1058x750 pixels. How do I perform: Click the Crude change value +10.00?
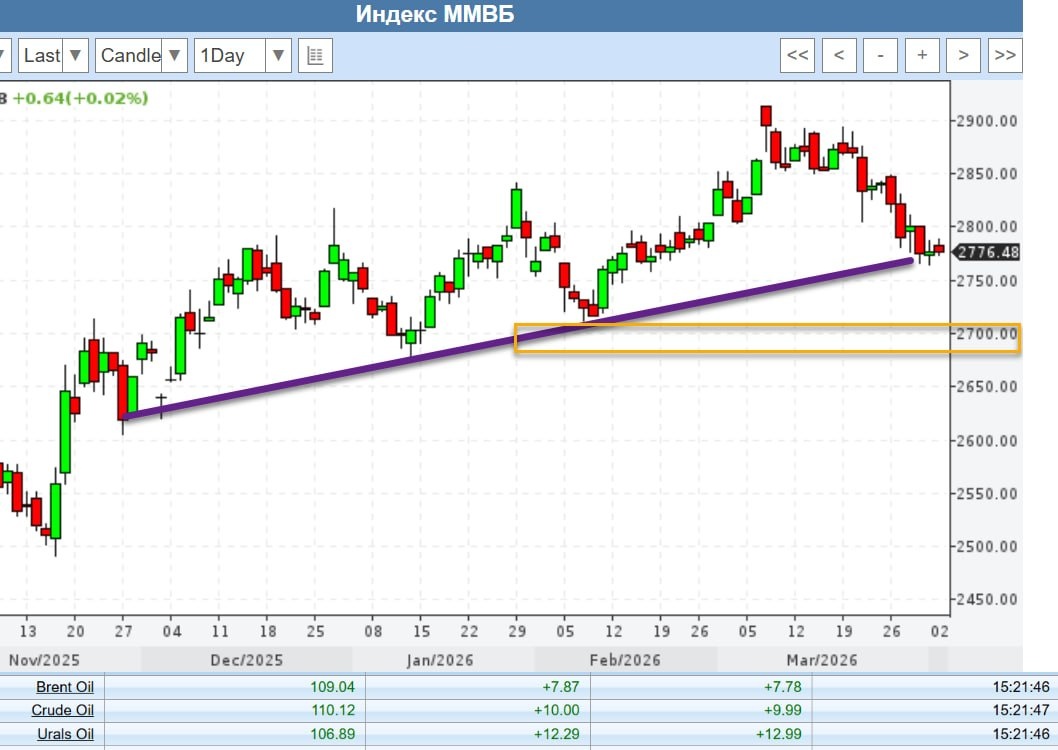[557, 710]
